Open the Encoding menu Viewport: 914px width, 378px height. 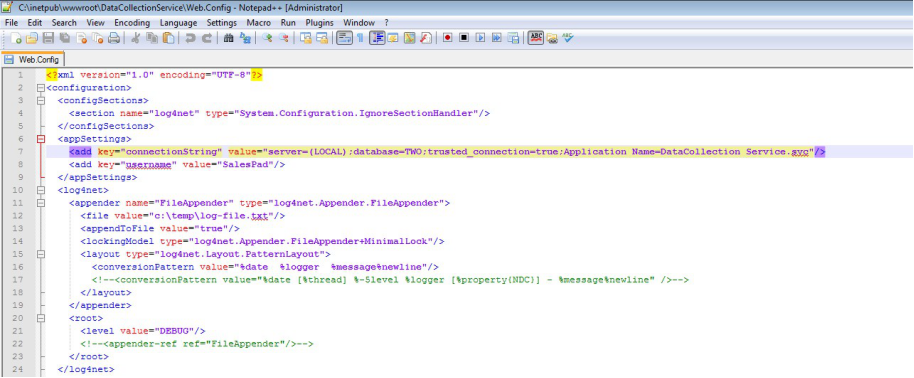tap(132, 23)
